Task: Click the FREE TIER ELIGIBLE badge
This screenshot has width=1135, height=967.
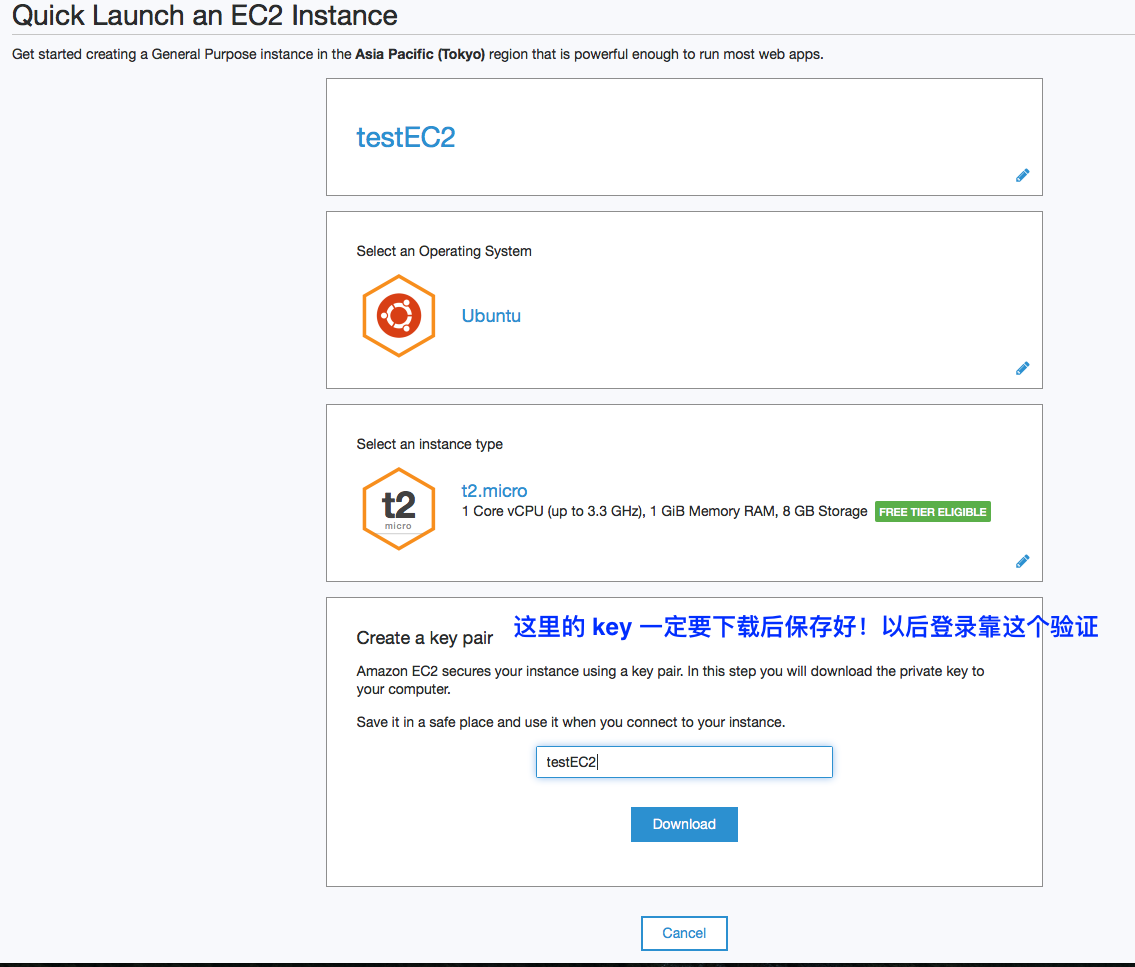Action: coord(932,512)
